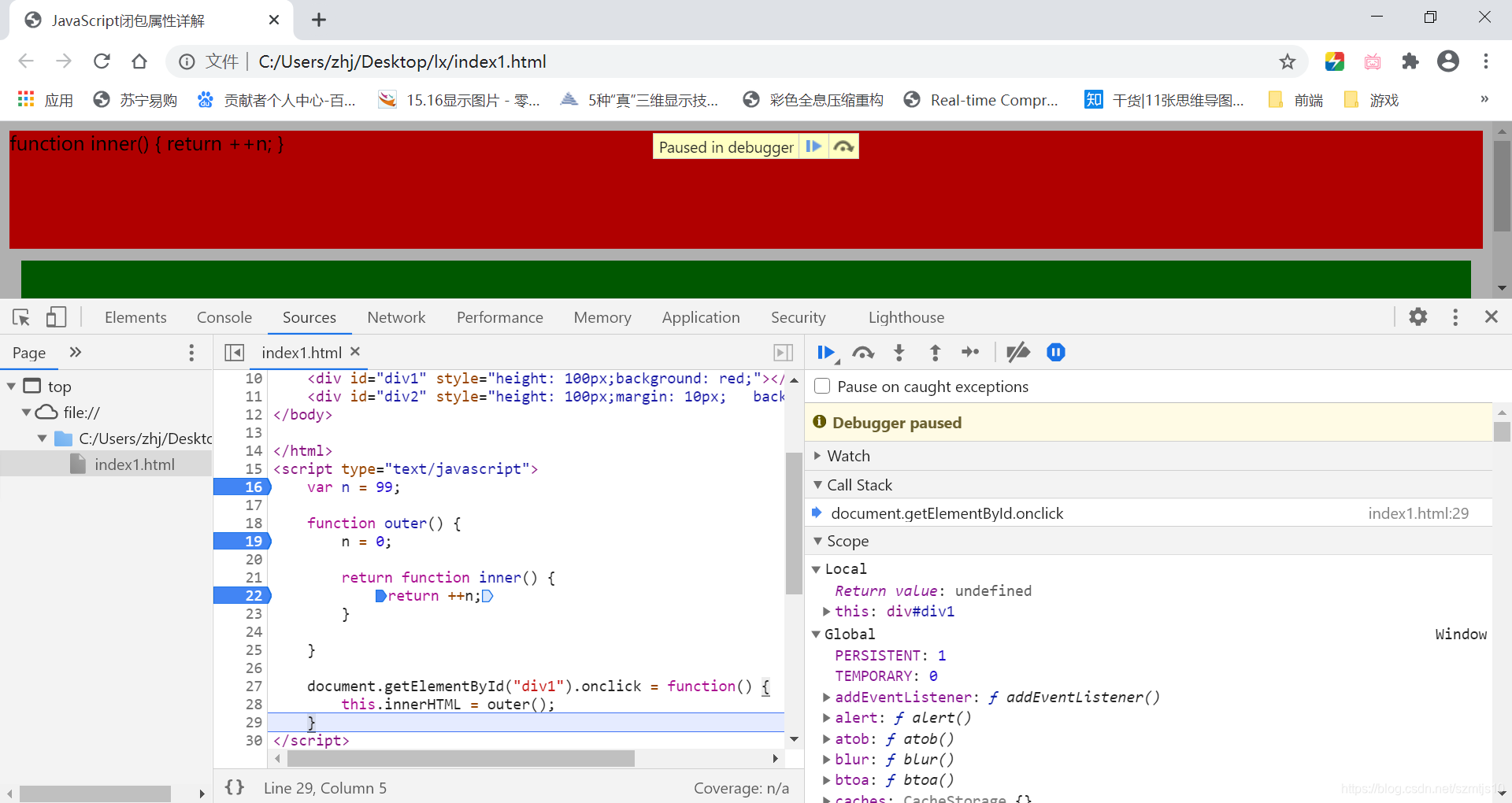Close the DevTools panel

[x=1491, y=316]
